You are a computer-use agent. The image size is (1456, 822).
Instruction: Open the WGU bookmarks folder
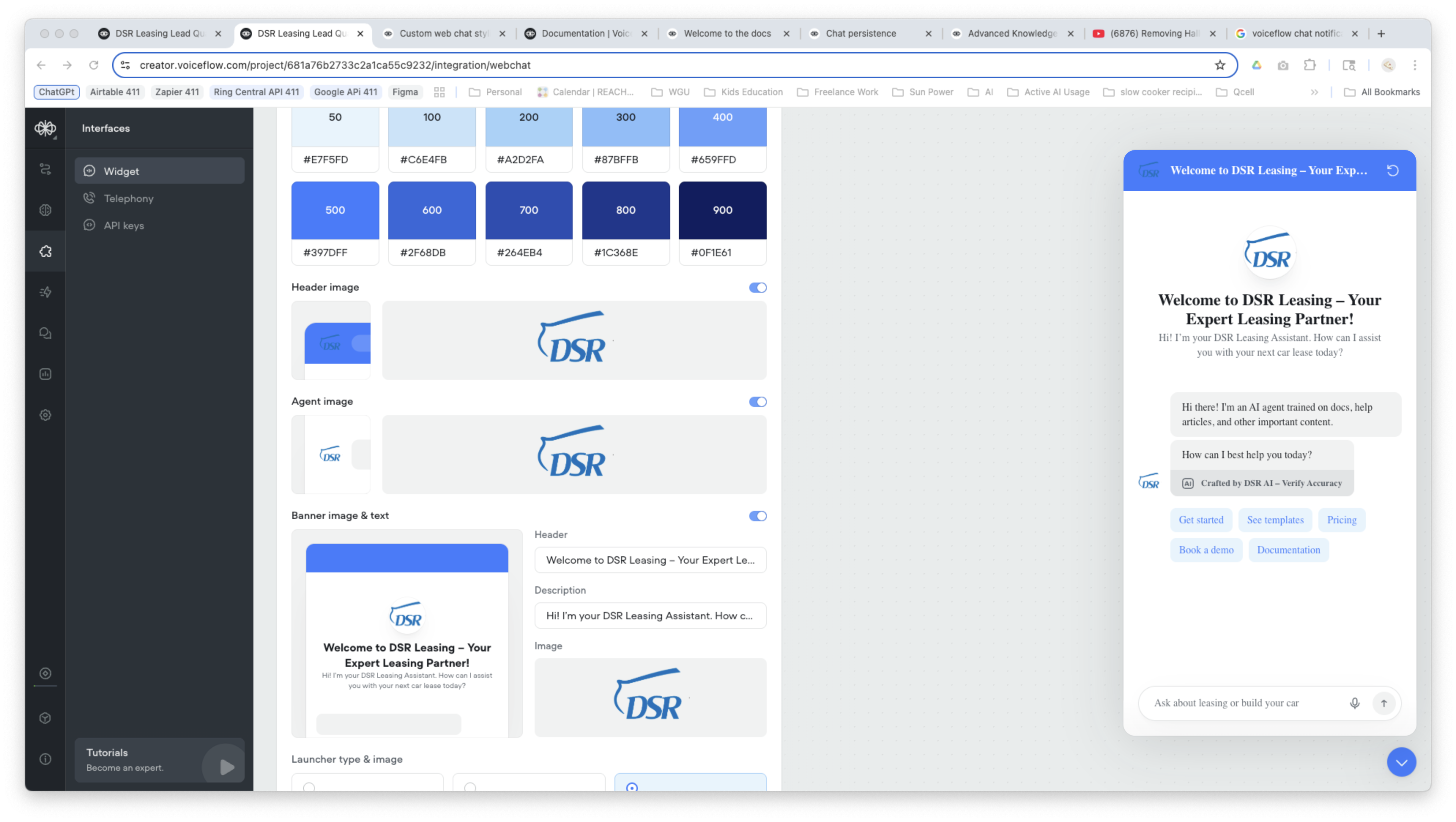point(670,92)
